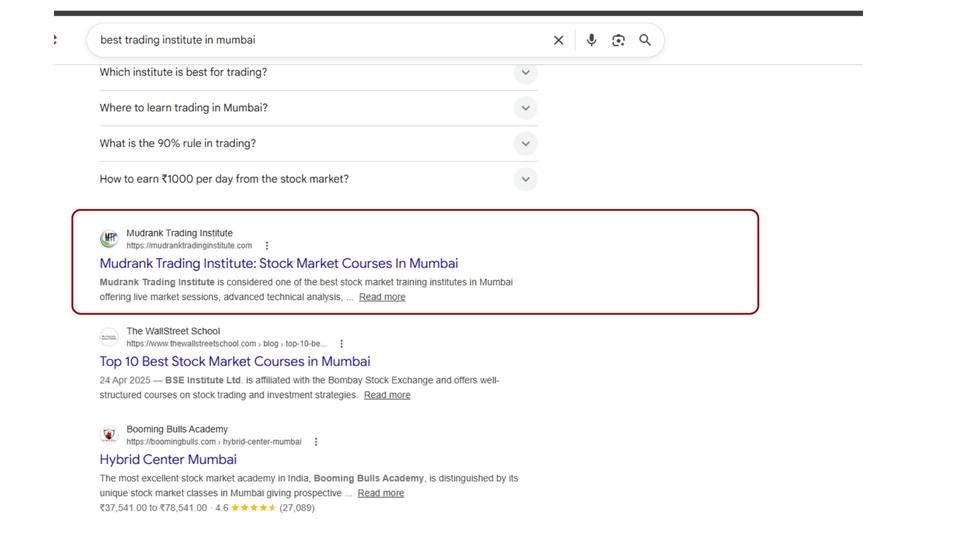
Task: Open the Mudrank Trading Institute site favicon
Action: tap(109, 239)
